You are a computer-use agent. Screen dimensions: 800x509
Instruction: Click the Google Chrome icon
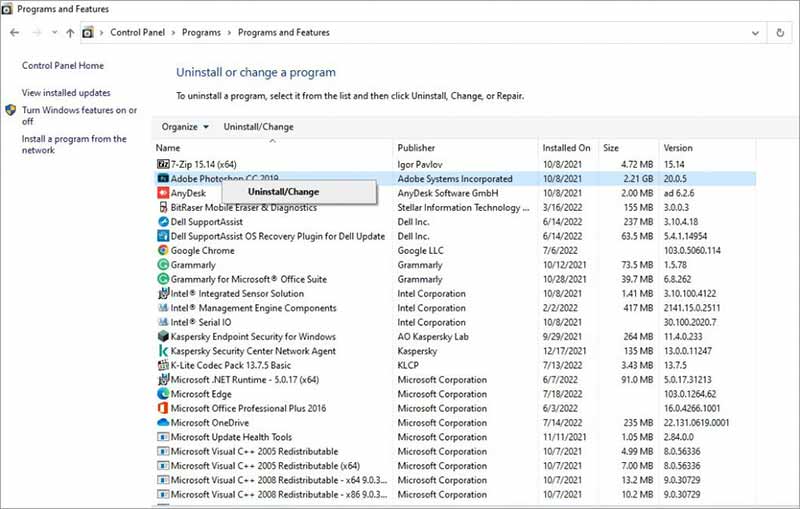[163, 250]
